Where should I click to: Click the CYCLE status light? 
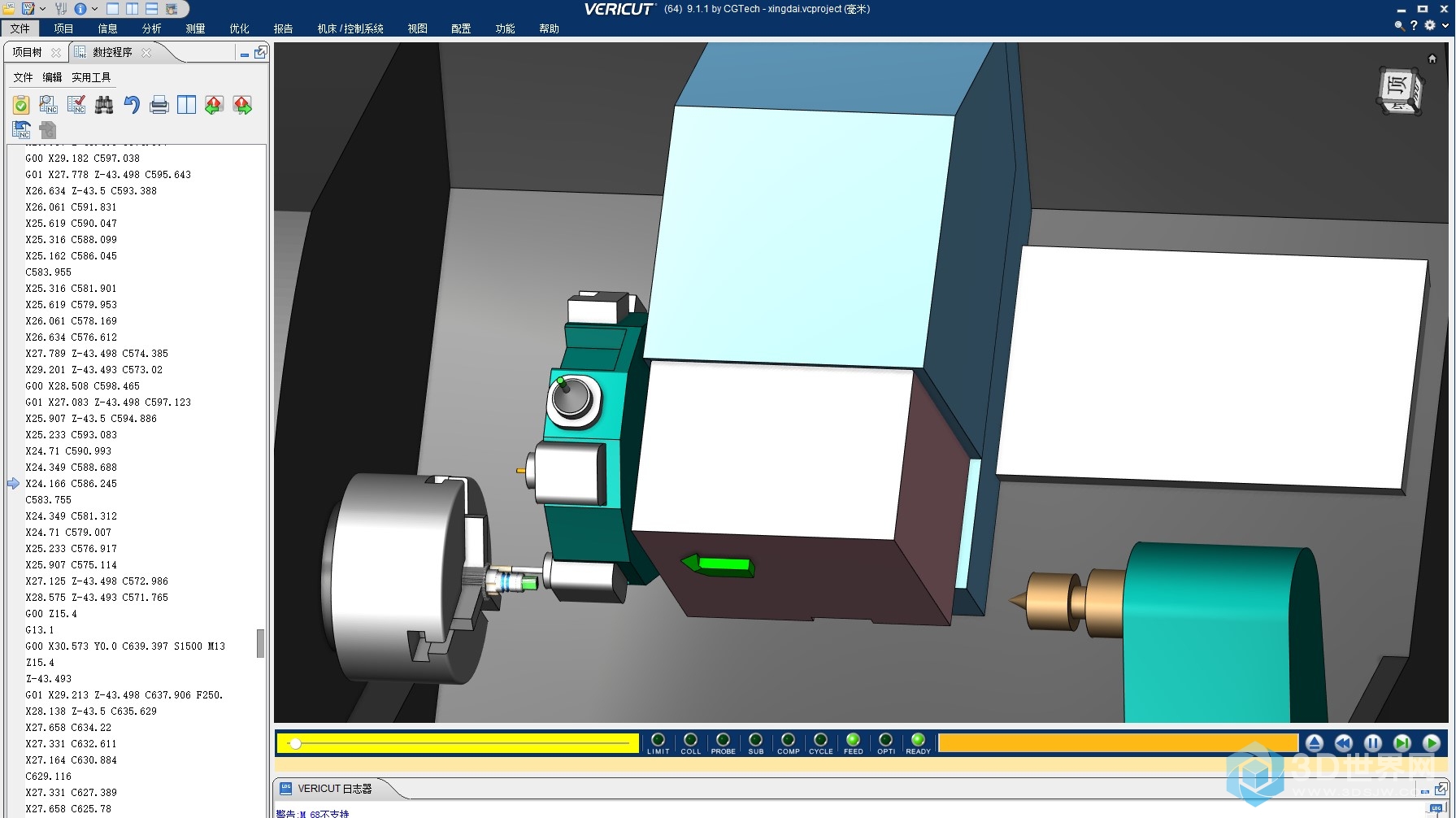821,739
